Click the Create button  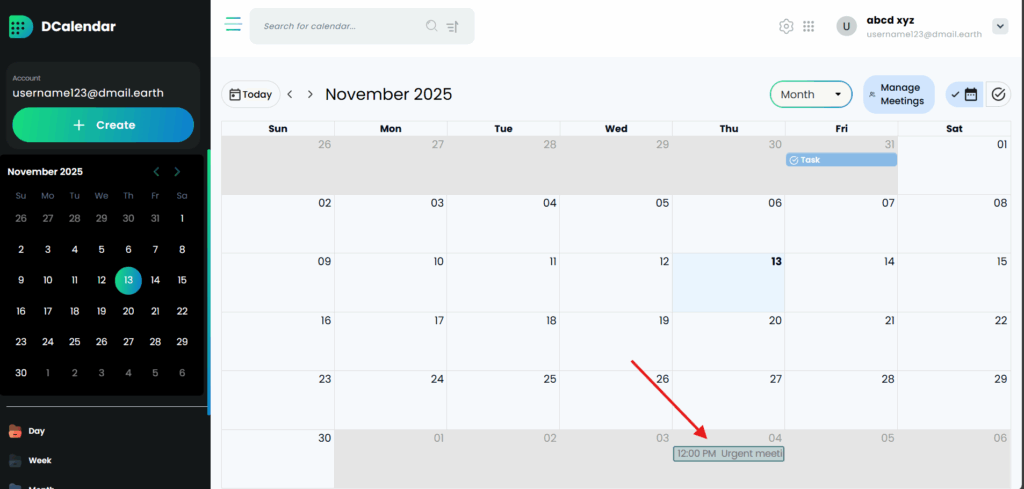coord(103,125)
